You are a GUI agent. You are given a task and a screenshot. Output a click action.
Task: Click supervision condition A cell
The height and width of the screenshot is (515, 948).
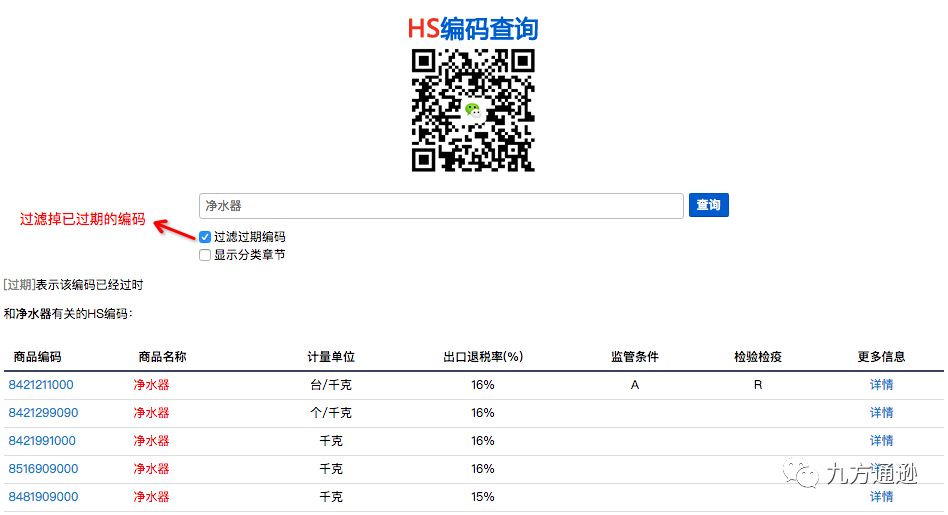634,385
